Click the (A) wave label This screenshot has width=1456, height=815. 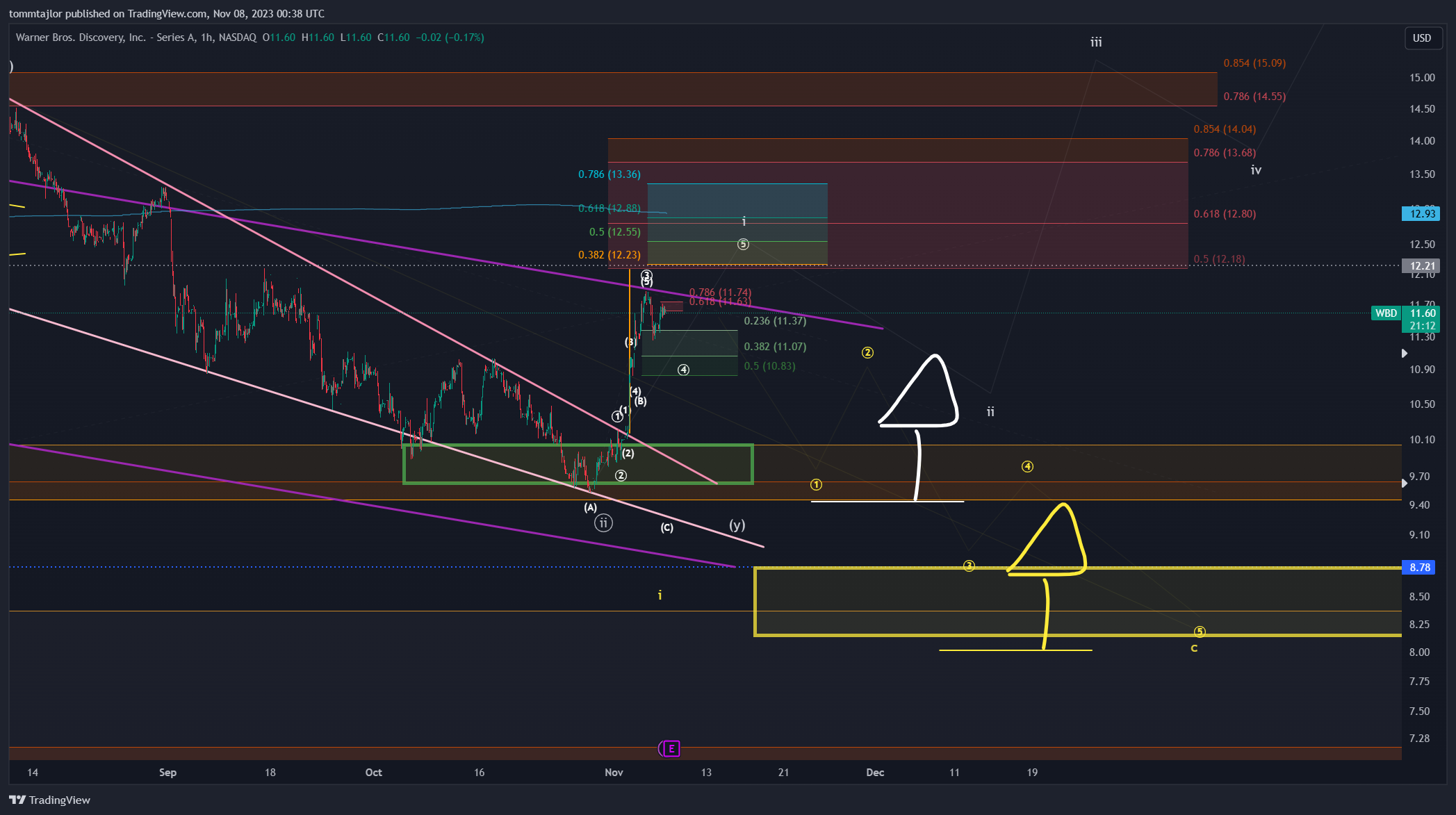(x=590, y=508)
